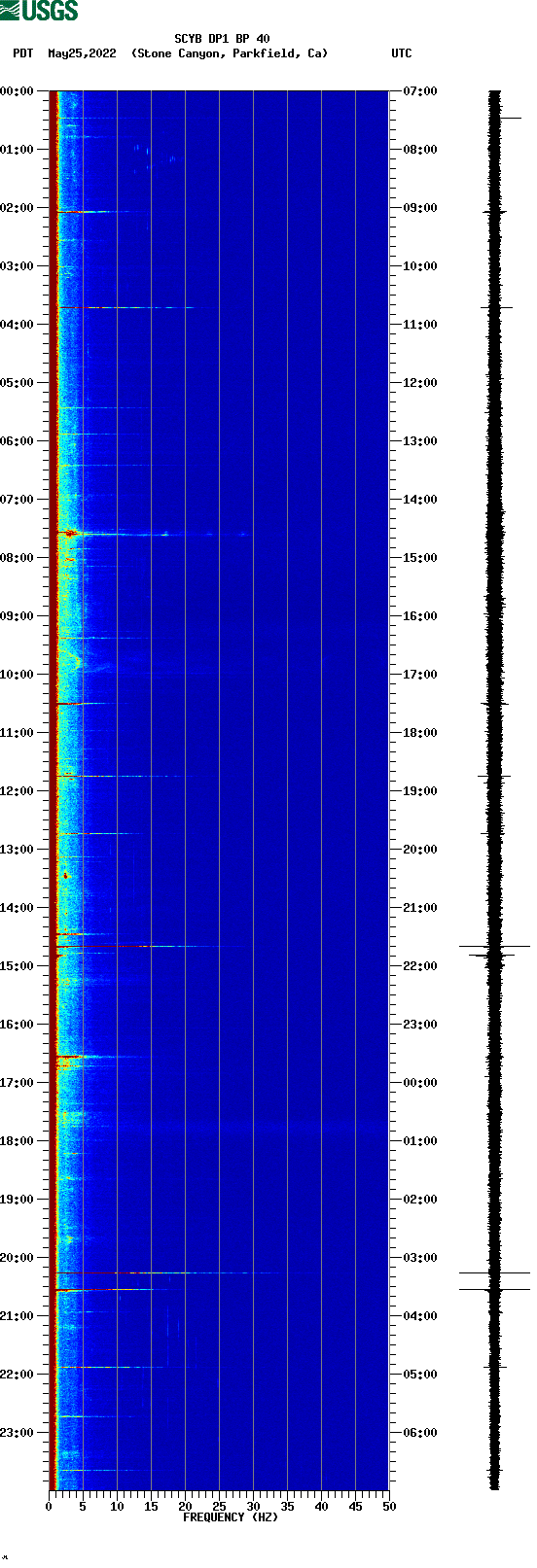
Task: Click the 02:00 PDT time label
Action: pos(18,208)
